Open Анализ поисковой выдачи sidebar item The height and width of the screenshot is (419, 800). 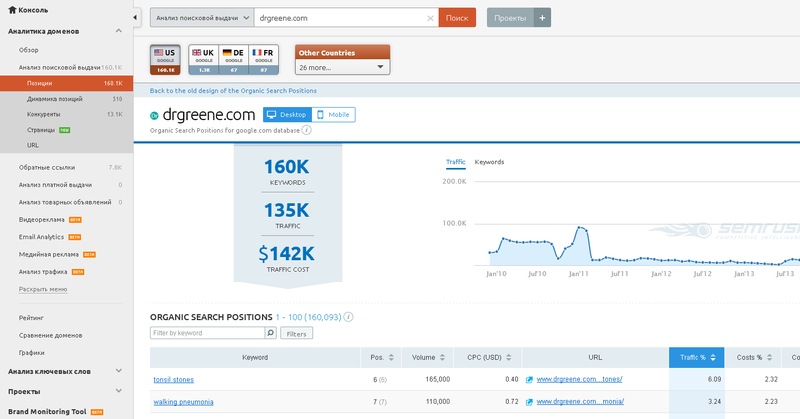click(x=60, y=67)
